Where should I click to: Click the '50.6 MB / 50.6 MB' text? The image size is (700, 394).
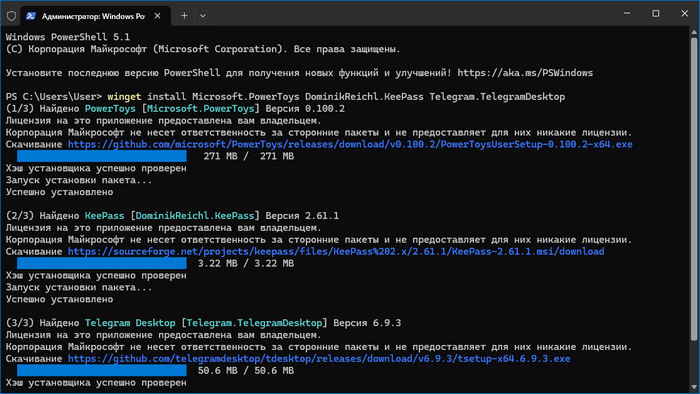coord(246,370)
